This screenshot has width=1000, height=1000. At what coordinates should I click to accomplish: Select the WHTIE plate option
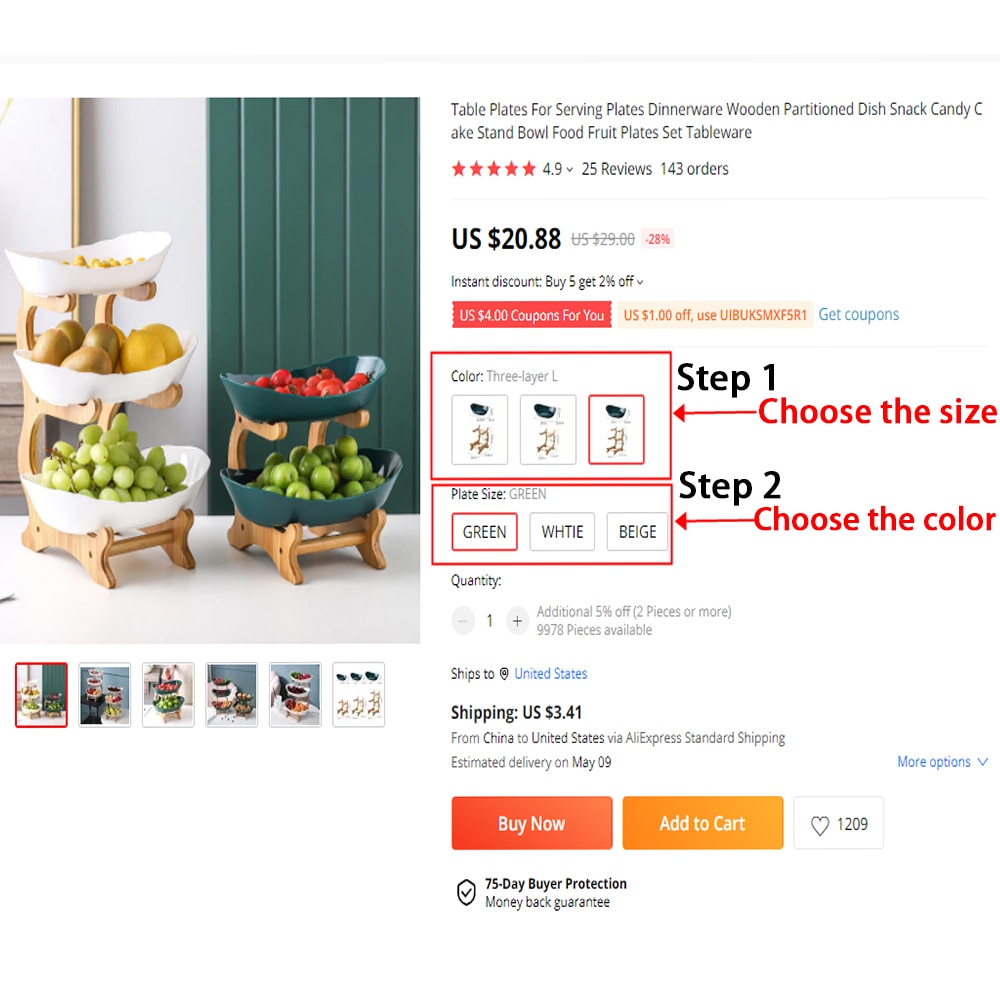pyautogui.click(x=562, y=532)
